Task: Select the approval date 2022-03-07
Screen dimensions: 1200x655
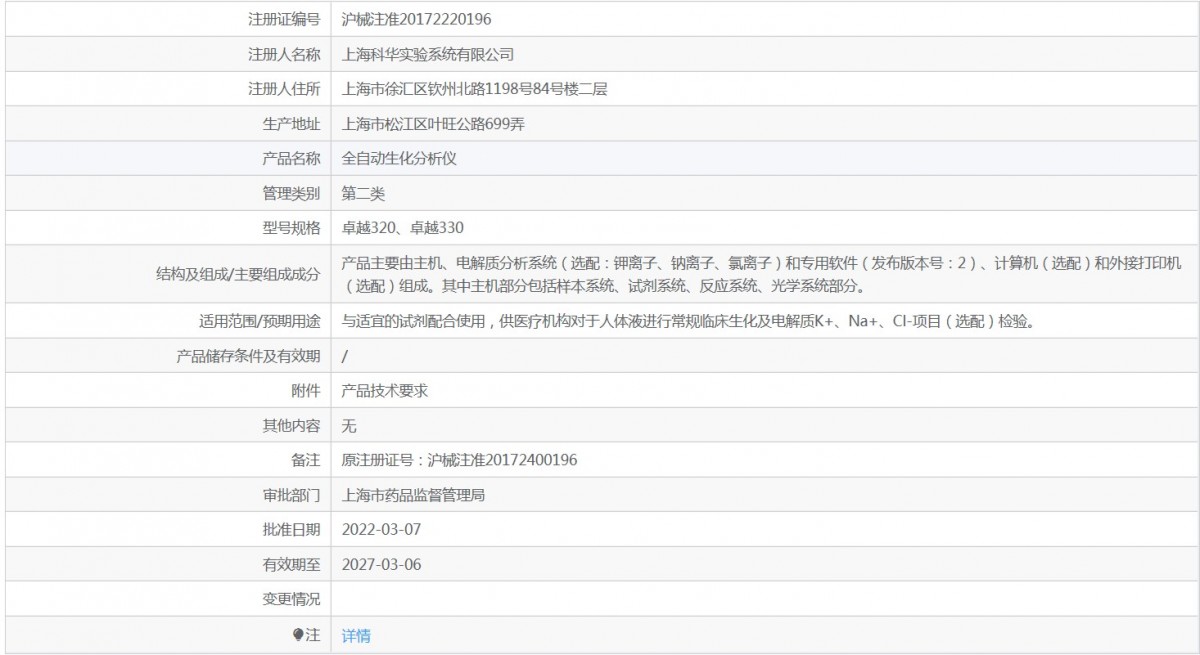Action: [381, 529]
